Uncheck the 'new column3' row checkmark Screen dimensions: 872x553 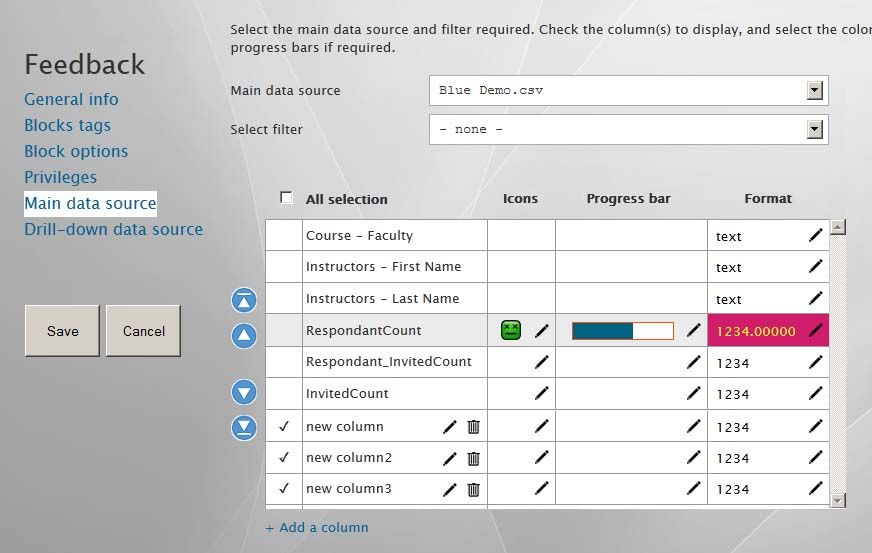pos(284,488)
